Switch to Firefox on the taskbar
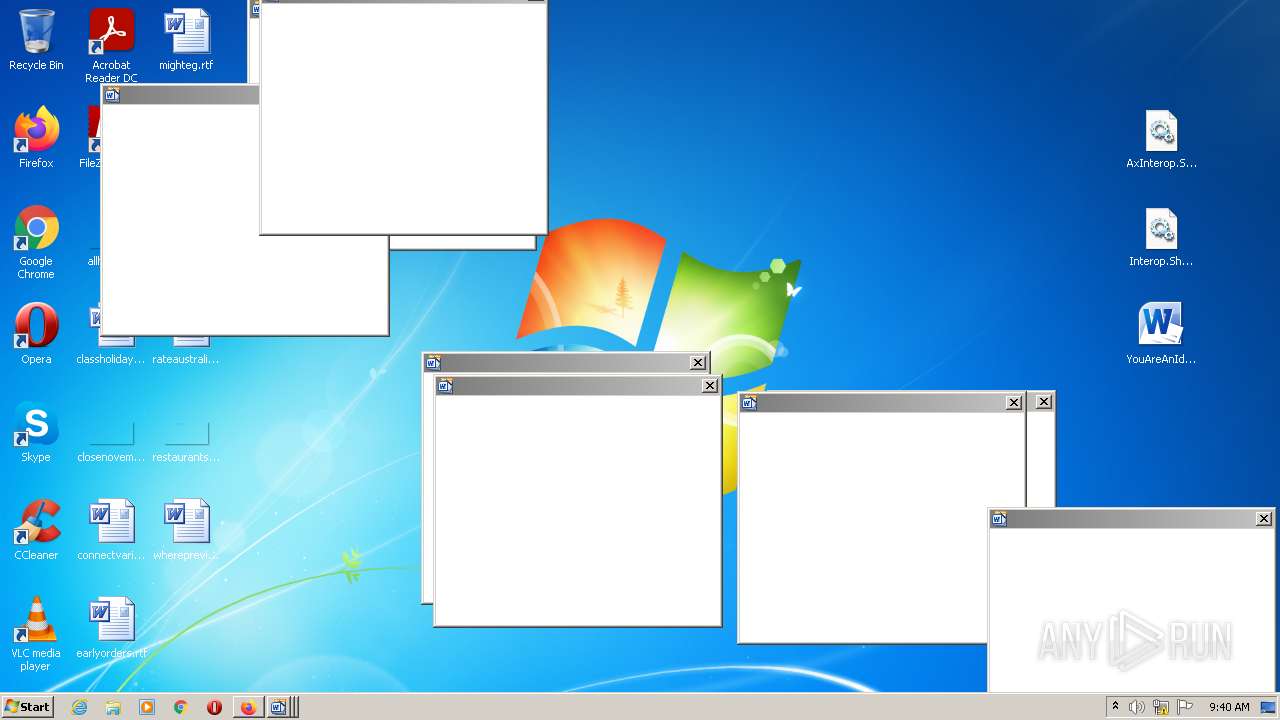 [x=248, y=707]
